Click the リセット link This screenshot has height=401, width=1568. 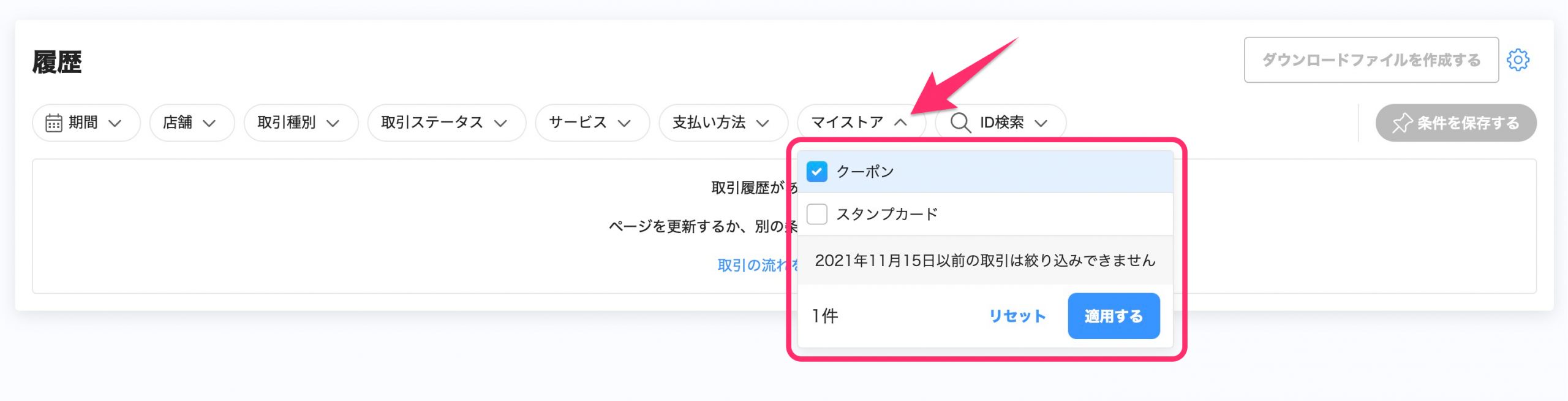tap(1017, 316)
